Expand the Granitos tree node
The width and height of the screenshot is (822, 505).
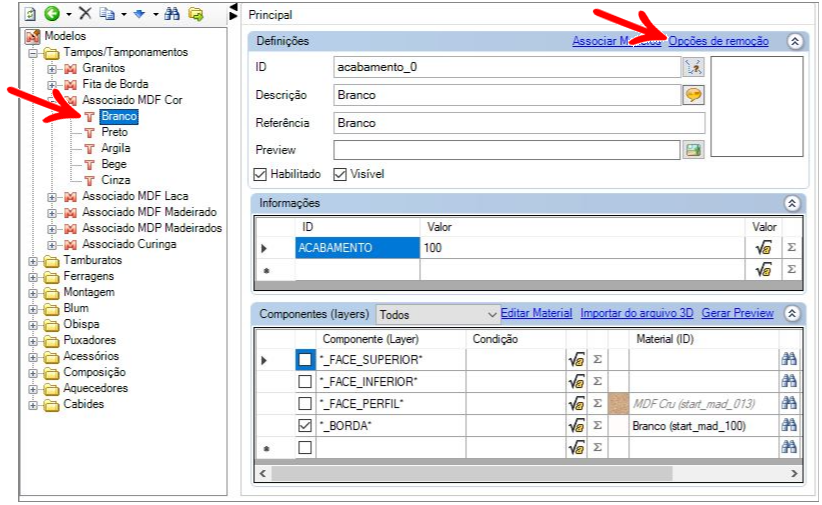(51, 69)
